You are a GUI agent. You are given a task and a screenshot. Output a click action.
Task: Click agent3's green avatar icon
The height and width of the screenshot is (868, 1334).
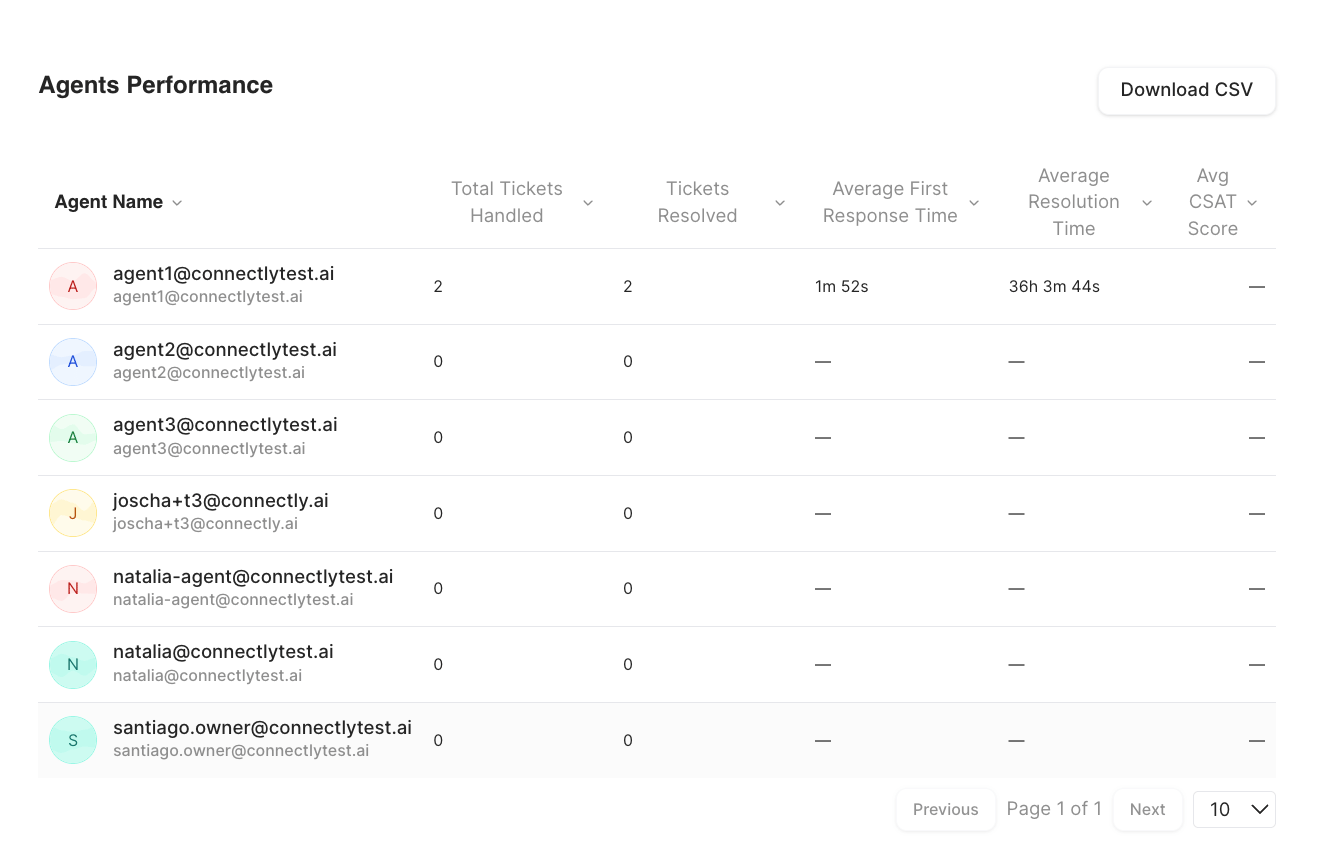point(73,438)
